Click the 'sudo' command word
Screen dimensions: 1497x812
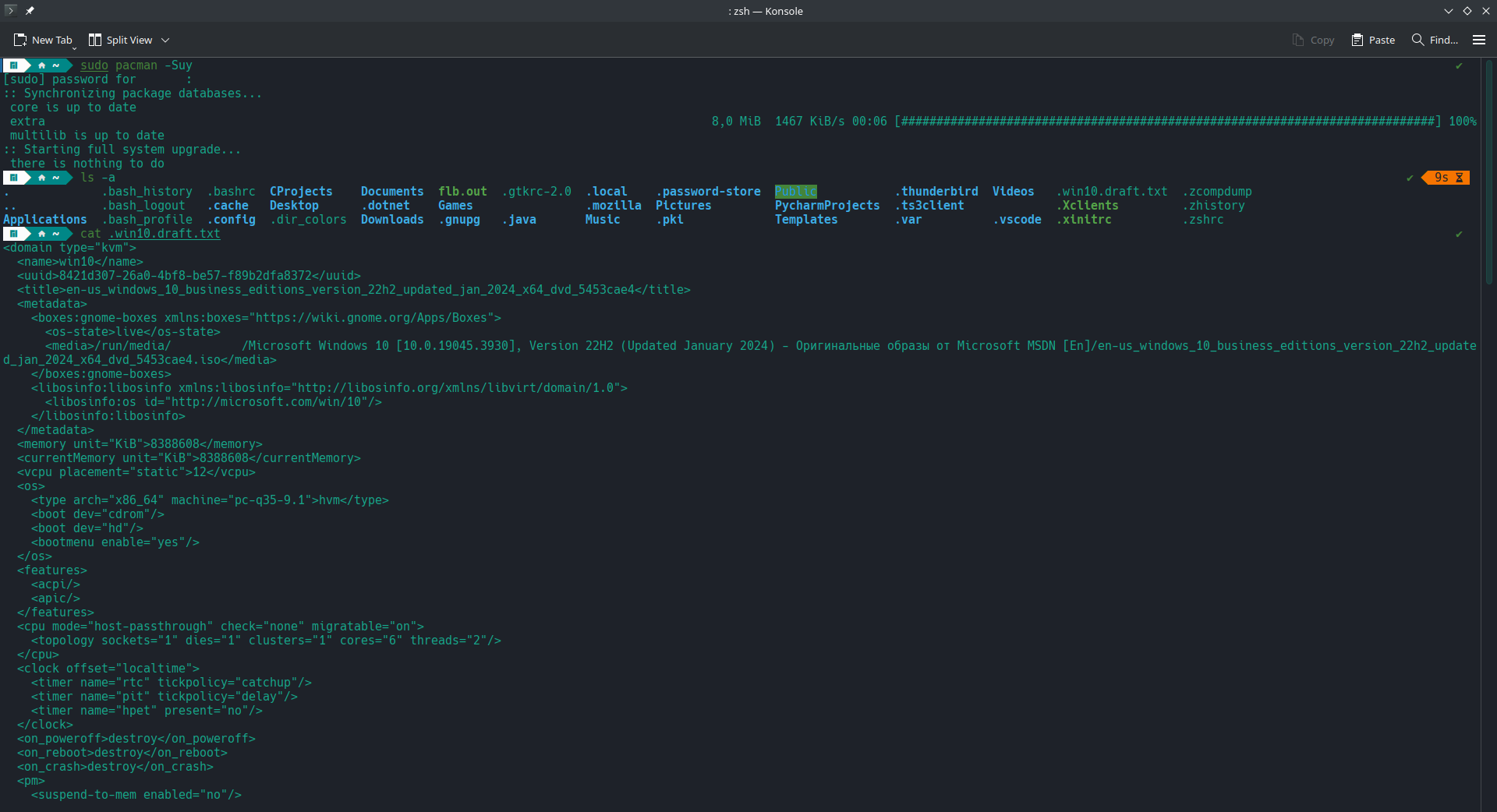click(94, 65)
